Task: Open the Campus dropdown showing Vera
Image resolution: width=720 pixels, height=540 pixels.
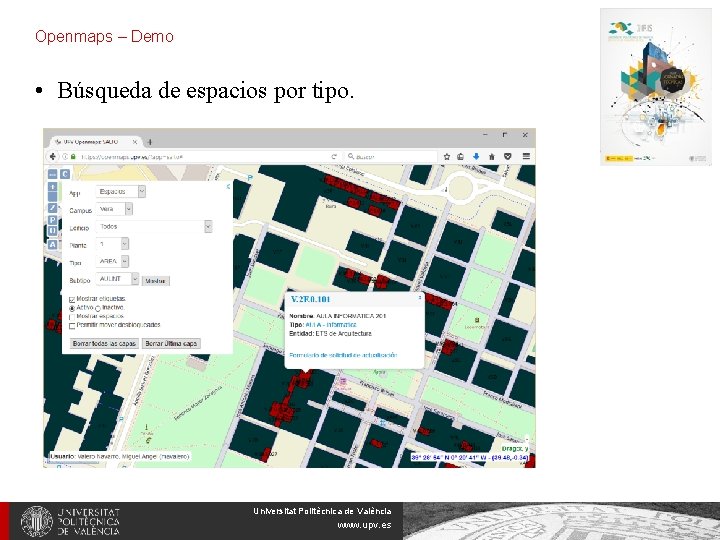Action: 114,209
